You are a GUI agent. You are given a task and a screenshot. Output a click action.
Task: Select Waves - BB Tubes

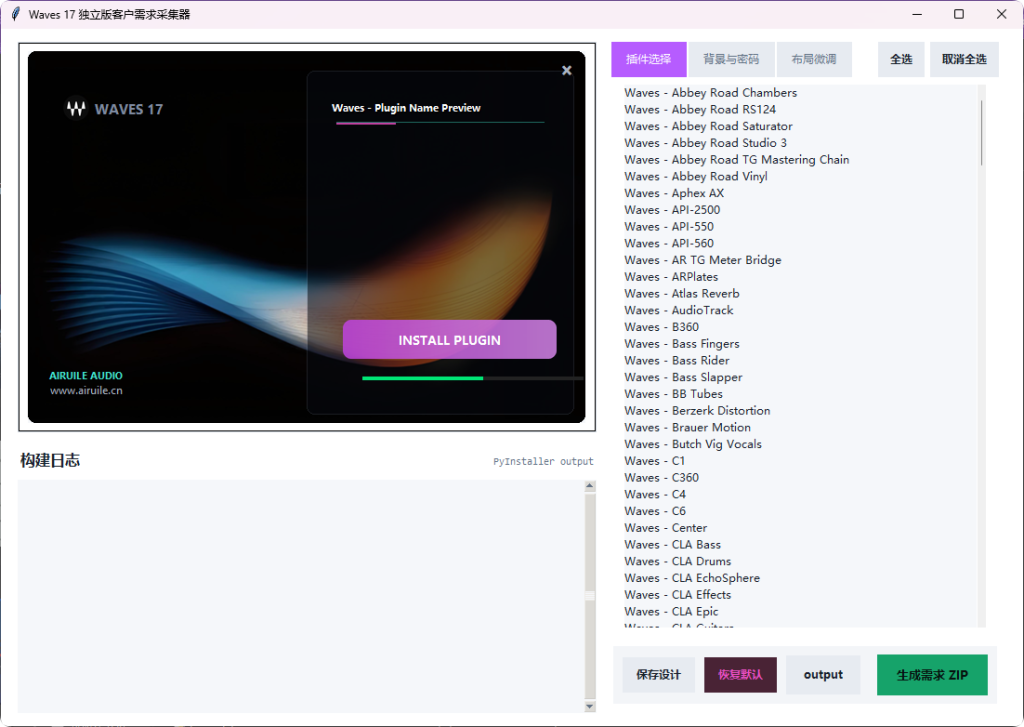point(673,394)
